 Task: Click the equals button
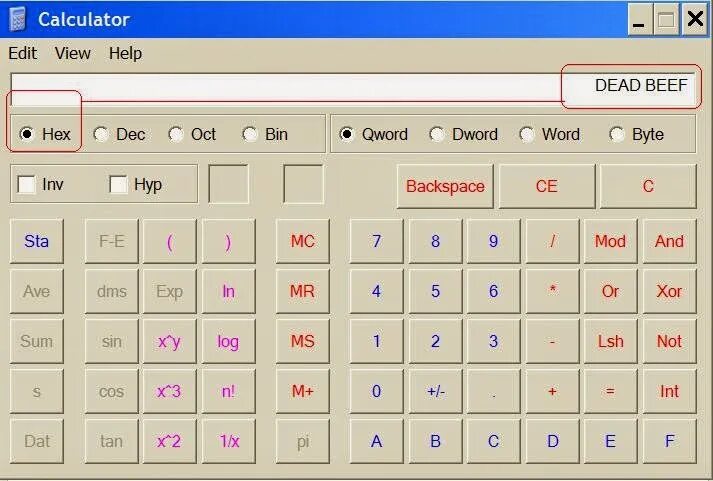click(611, 391)
